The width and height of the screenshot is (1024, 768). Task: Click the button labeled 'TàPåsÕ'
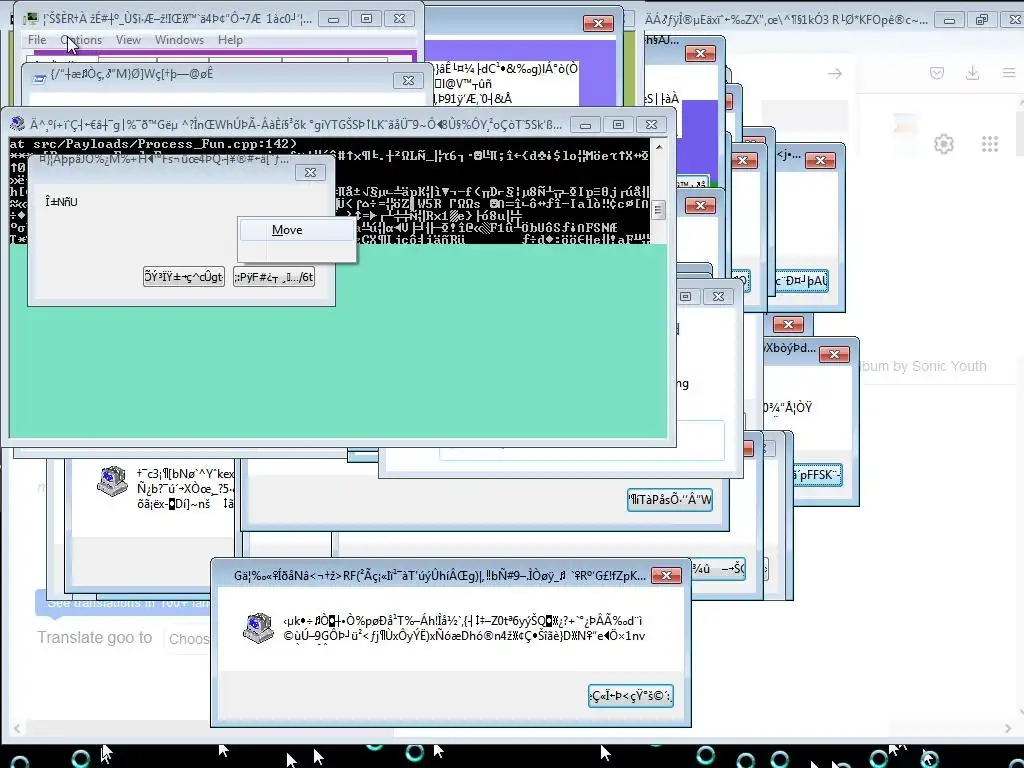[x=669, y=500]
